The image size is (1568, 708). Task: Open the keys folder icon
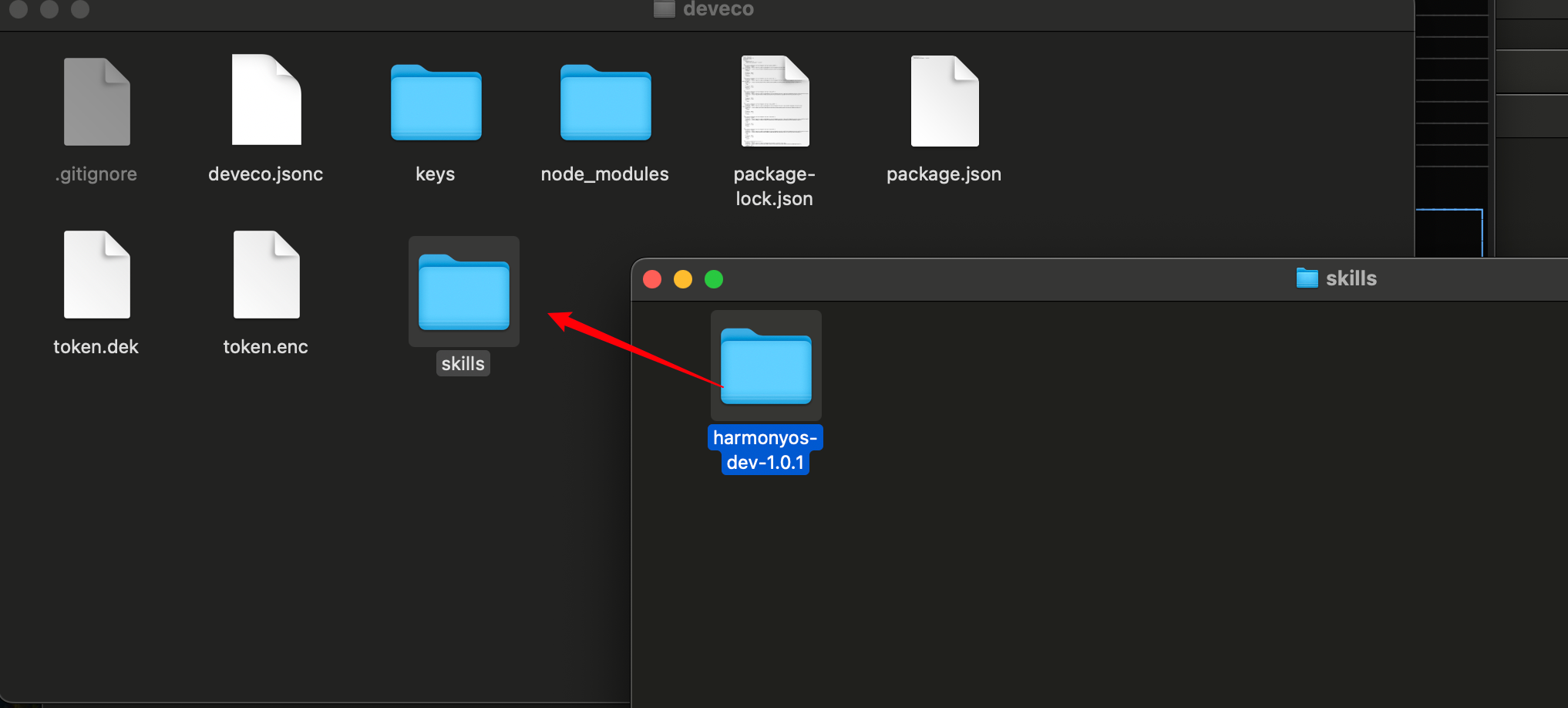(436, 102)
